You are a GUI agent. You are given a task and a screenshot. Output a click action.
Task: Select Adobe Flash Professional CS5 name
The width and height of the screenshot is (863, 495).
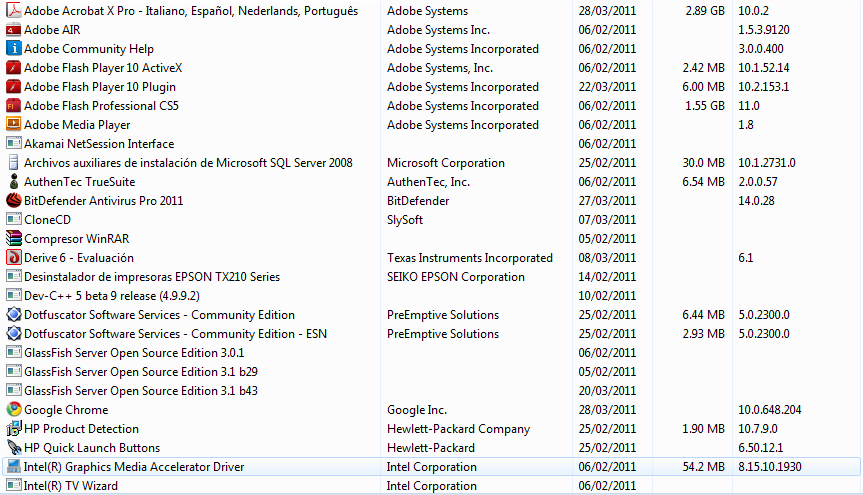[x=101, y=106]
